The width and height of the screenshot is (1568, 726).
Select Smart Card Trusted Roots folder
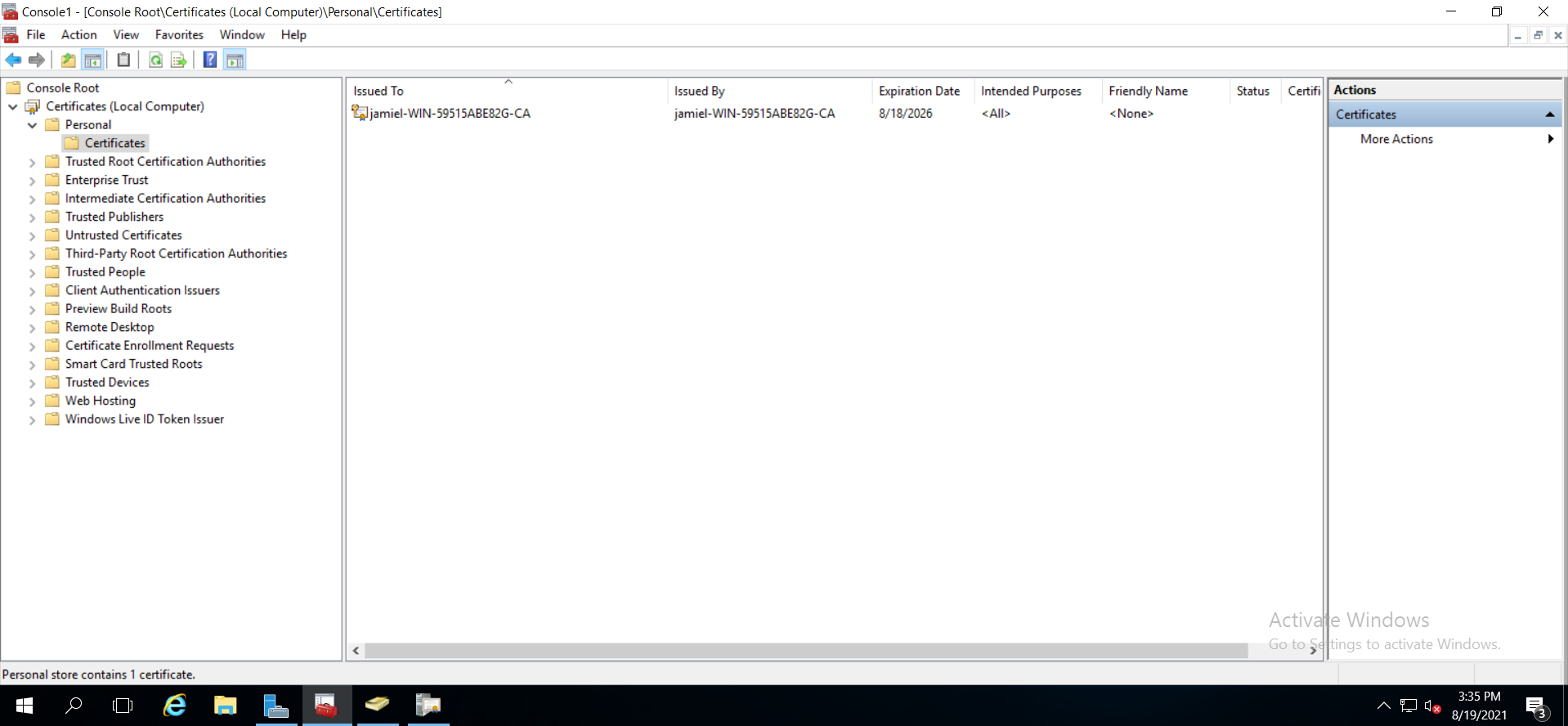tap(134, 364)
